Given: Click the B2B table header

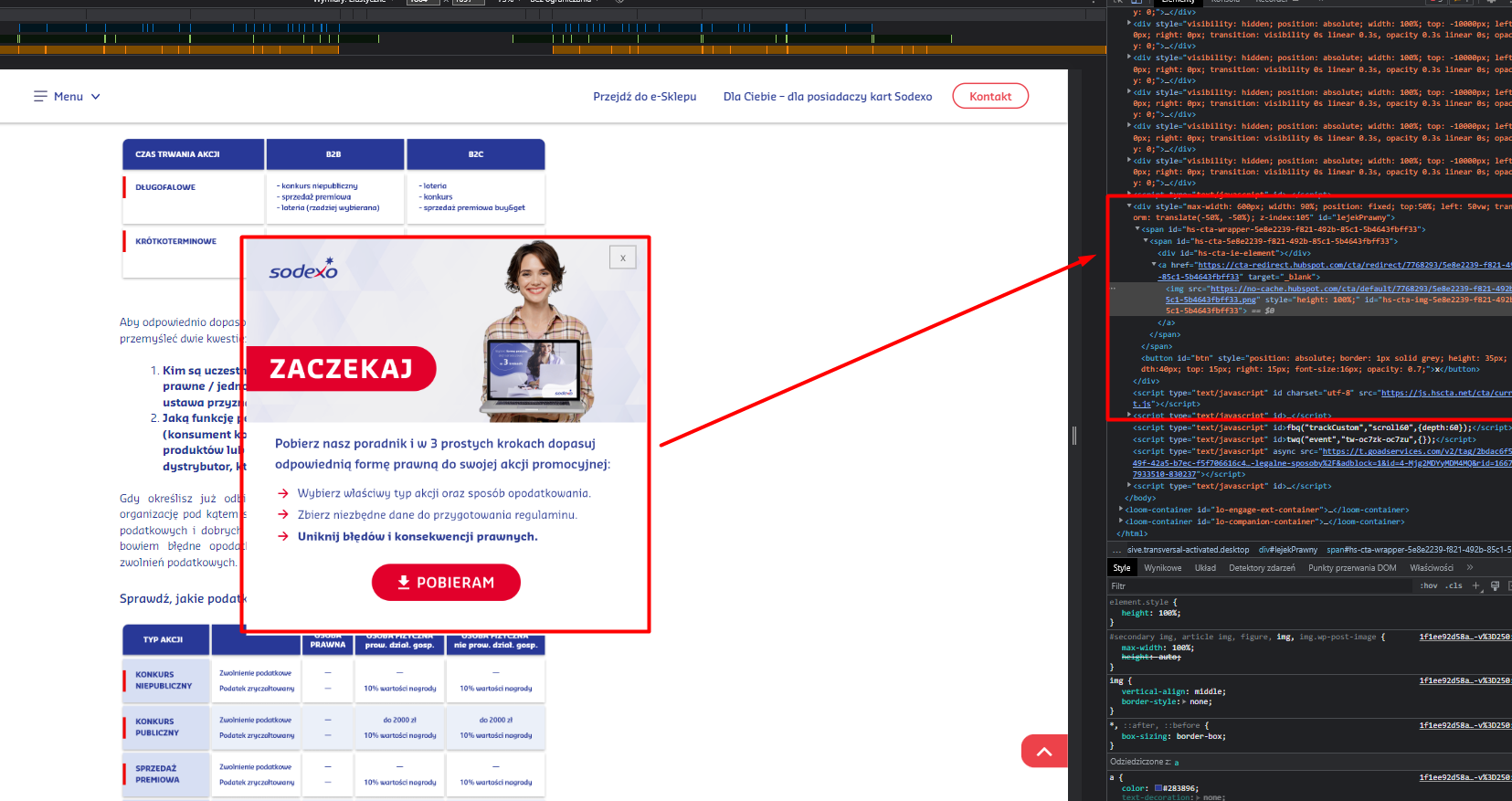Looking at the screenshot, I should coord(335,154).
